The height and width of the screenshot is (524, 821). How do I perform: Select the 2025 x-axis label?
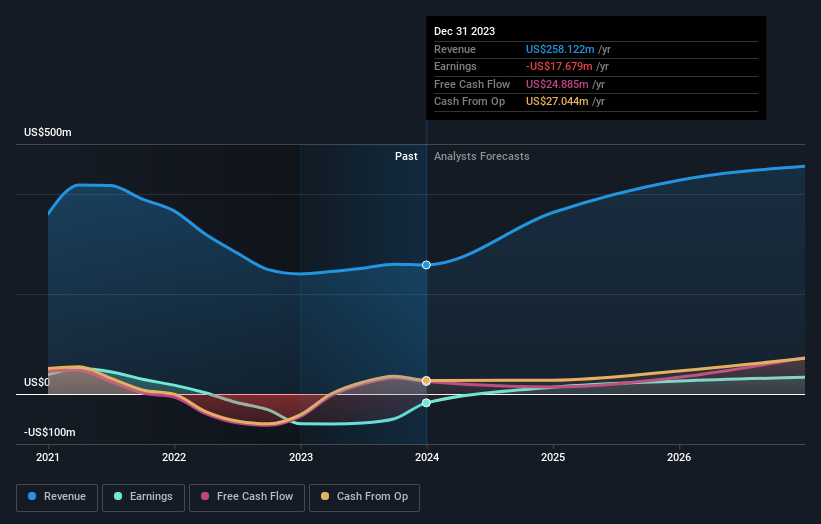point(553,458)
